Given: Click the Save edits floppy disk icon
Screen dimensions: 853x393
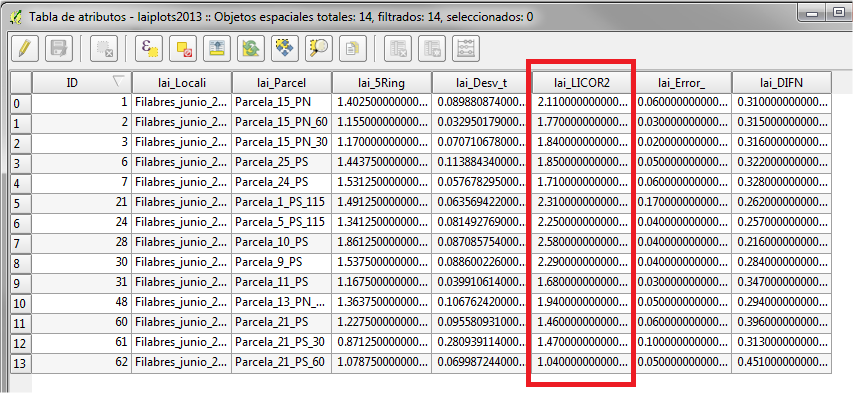Looking at the screenshot, I should [59, 49].
